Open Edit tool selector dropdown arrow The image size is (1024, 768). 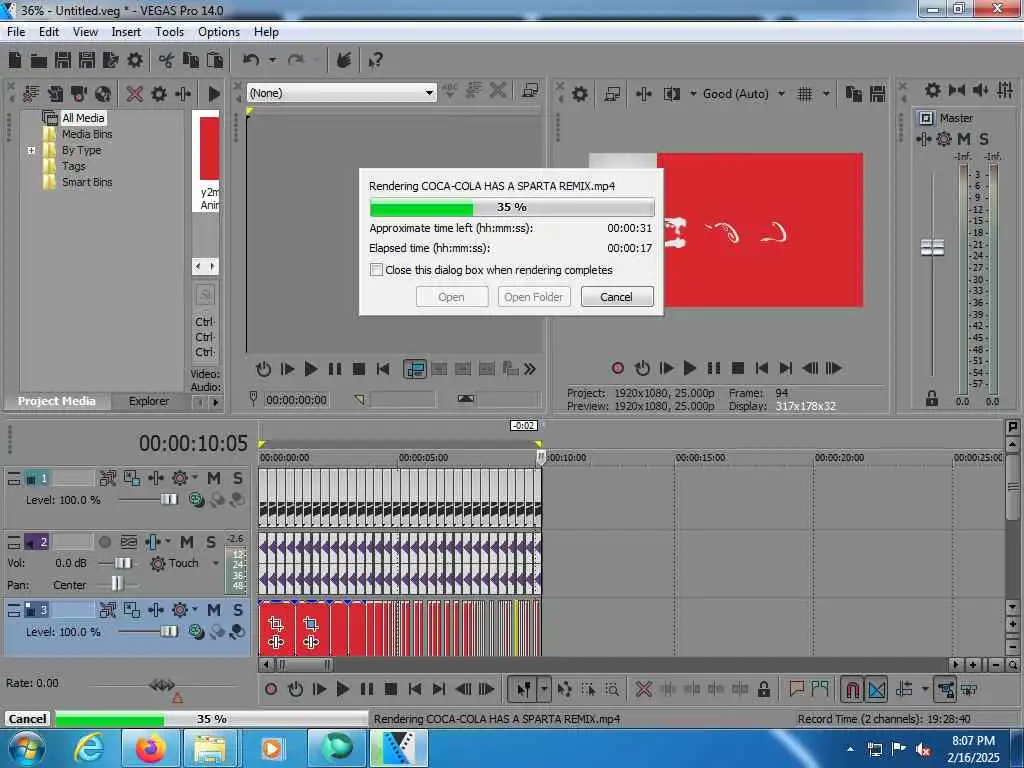544,689
